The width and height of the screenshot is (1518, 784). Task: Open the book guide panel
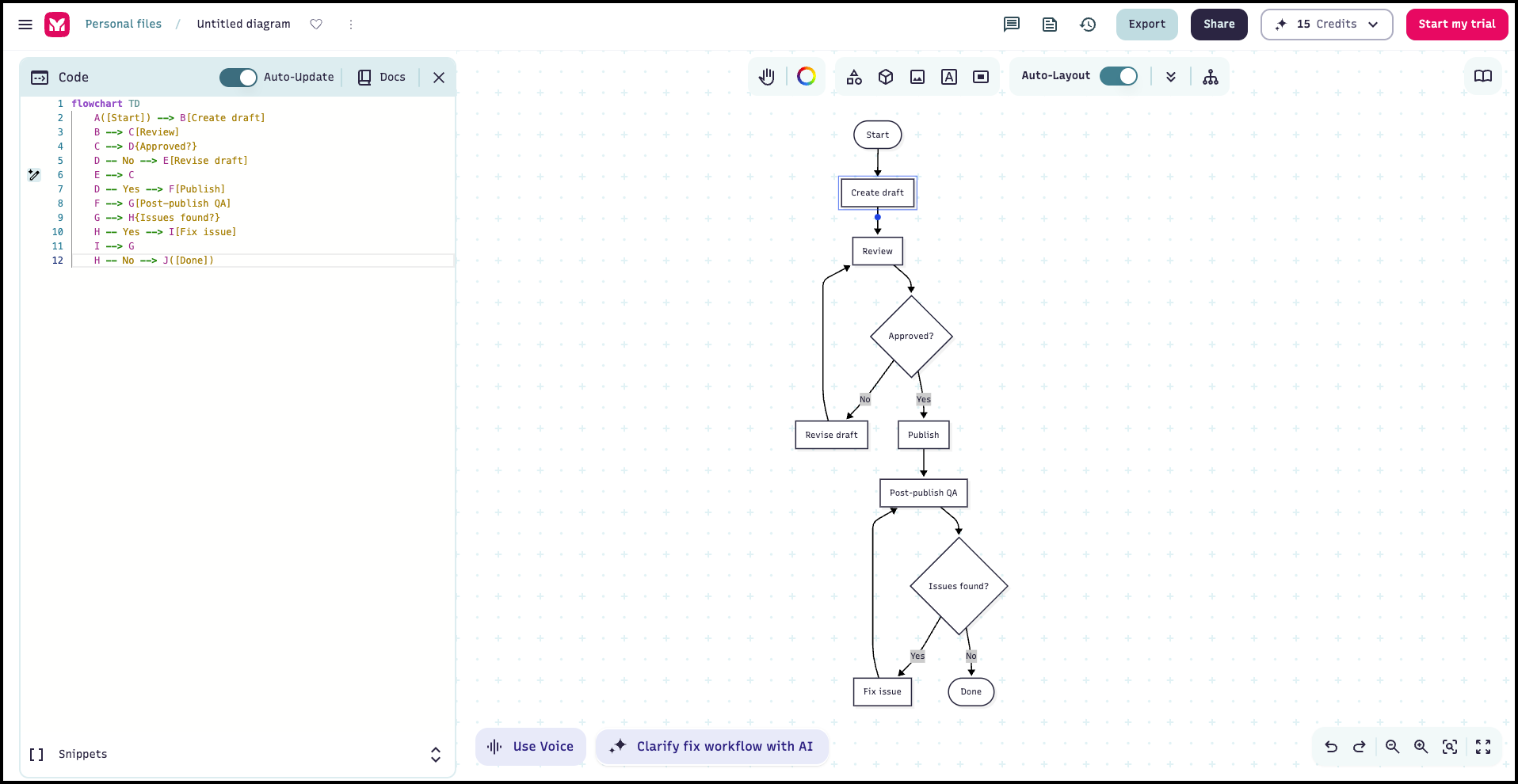pos(1483,76)
